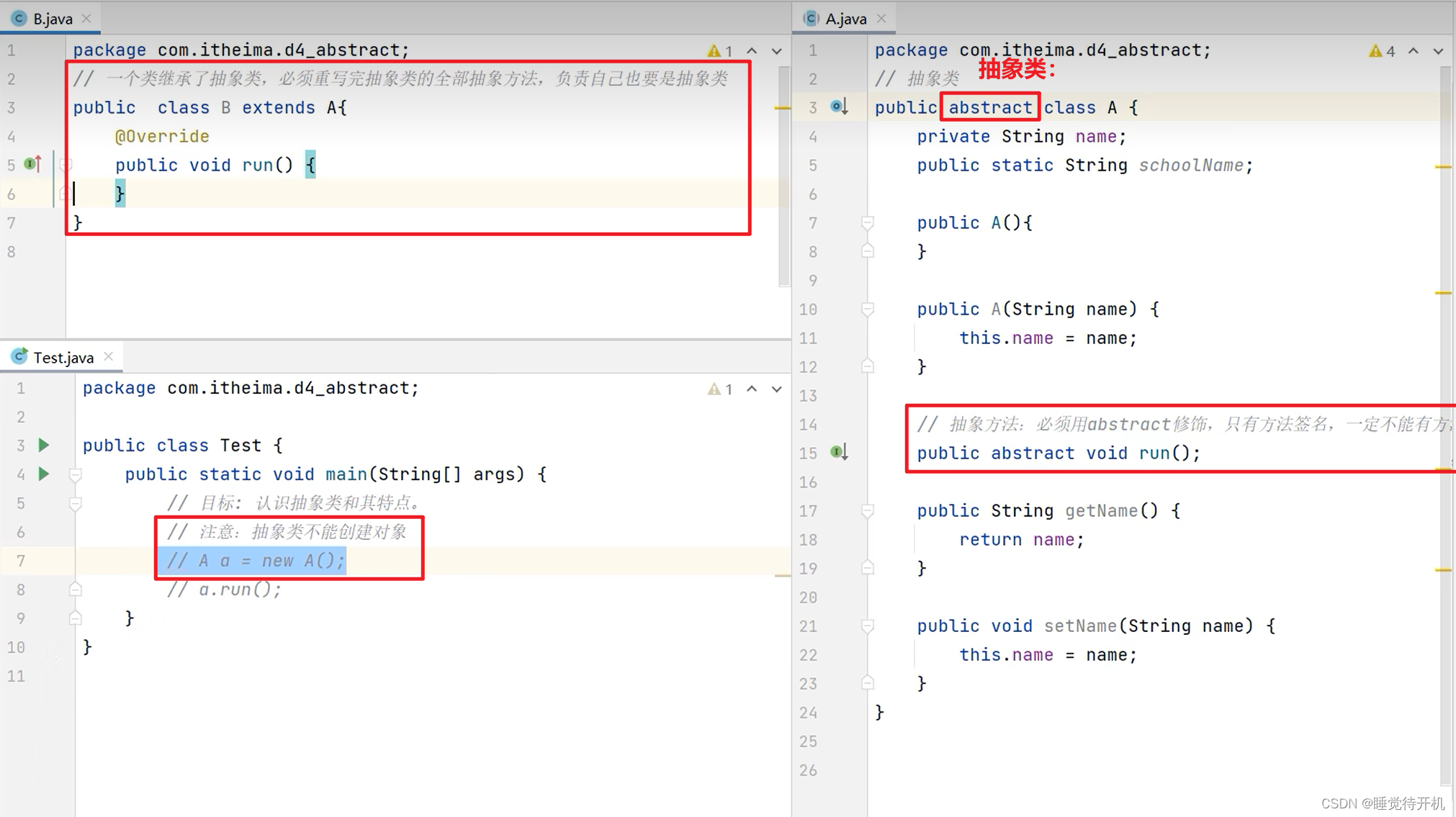This screenshot has width=1456, height=817.
Task: Click the schoolName field in A.java
Action: point(1191,165)
